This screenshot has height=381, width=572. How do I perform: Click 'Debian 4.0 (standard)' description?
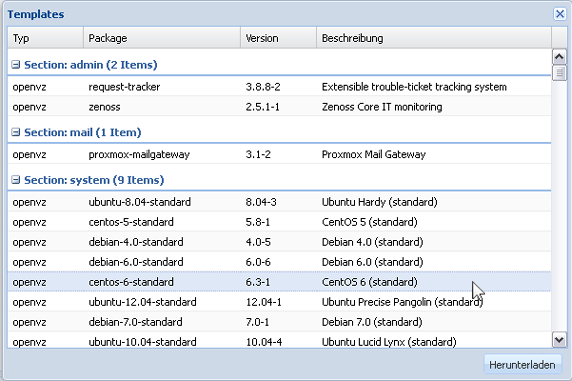(x=372, y=242)
